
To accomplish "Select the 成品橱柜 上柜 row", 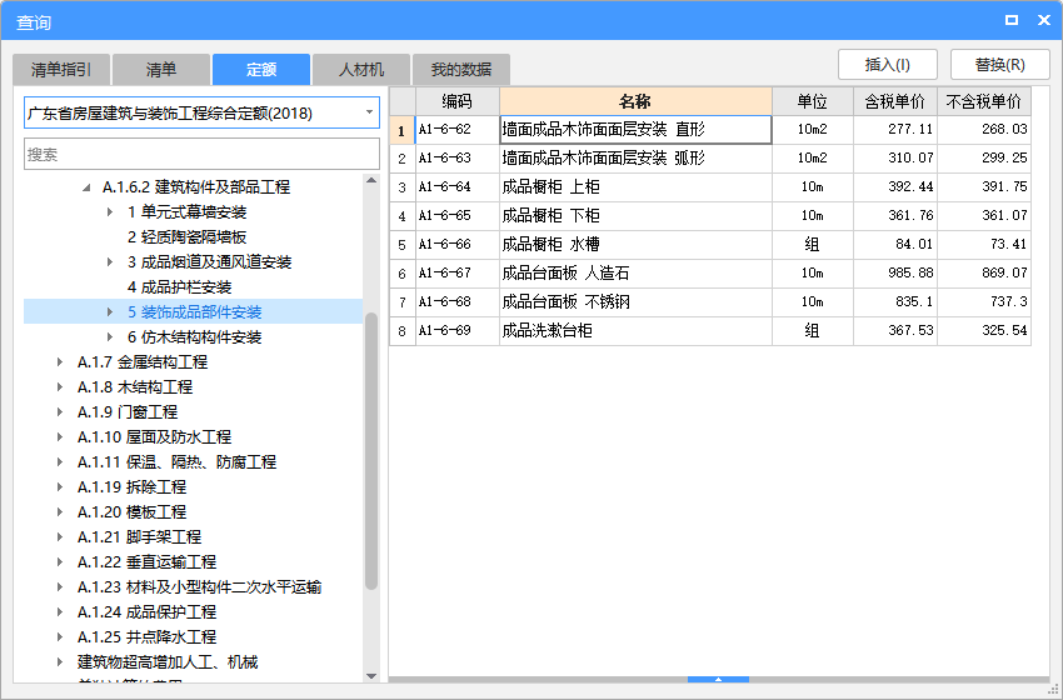I will [710, 187].
